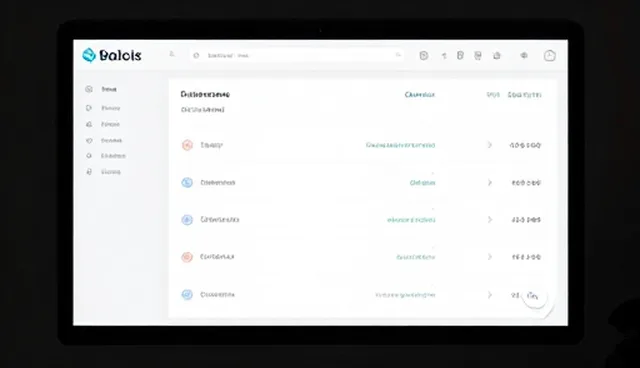Image resolution: width=640 pixels, height=368 pixels.
Task: Select the sixth, last item in the sidebar
Action: (x=103, y=172)
